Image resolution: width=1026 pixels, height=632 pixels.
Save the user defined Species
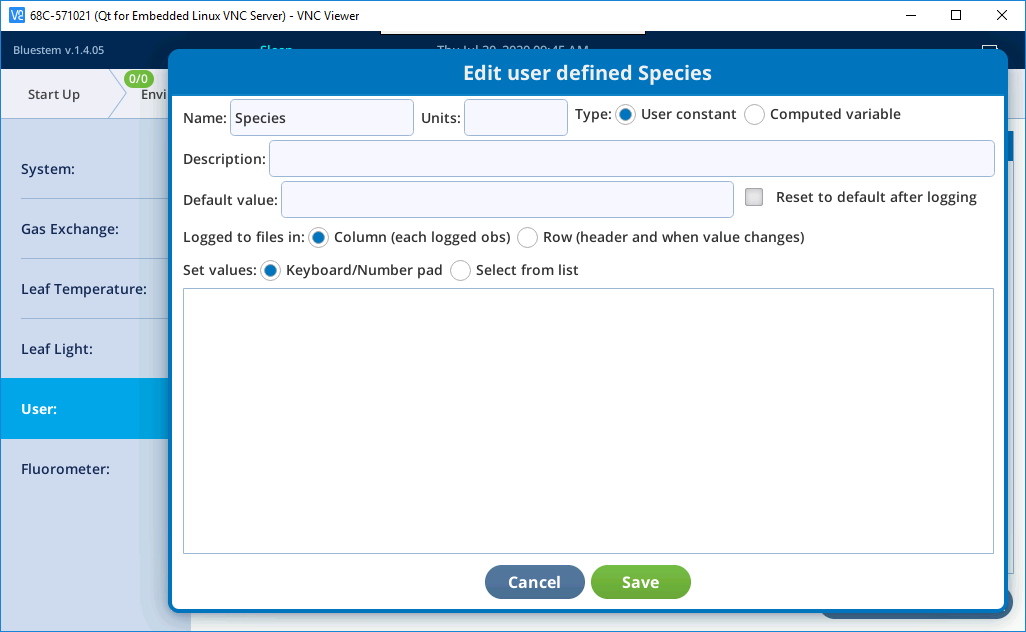[x=640, y=582]
